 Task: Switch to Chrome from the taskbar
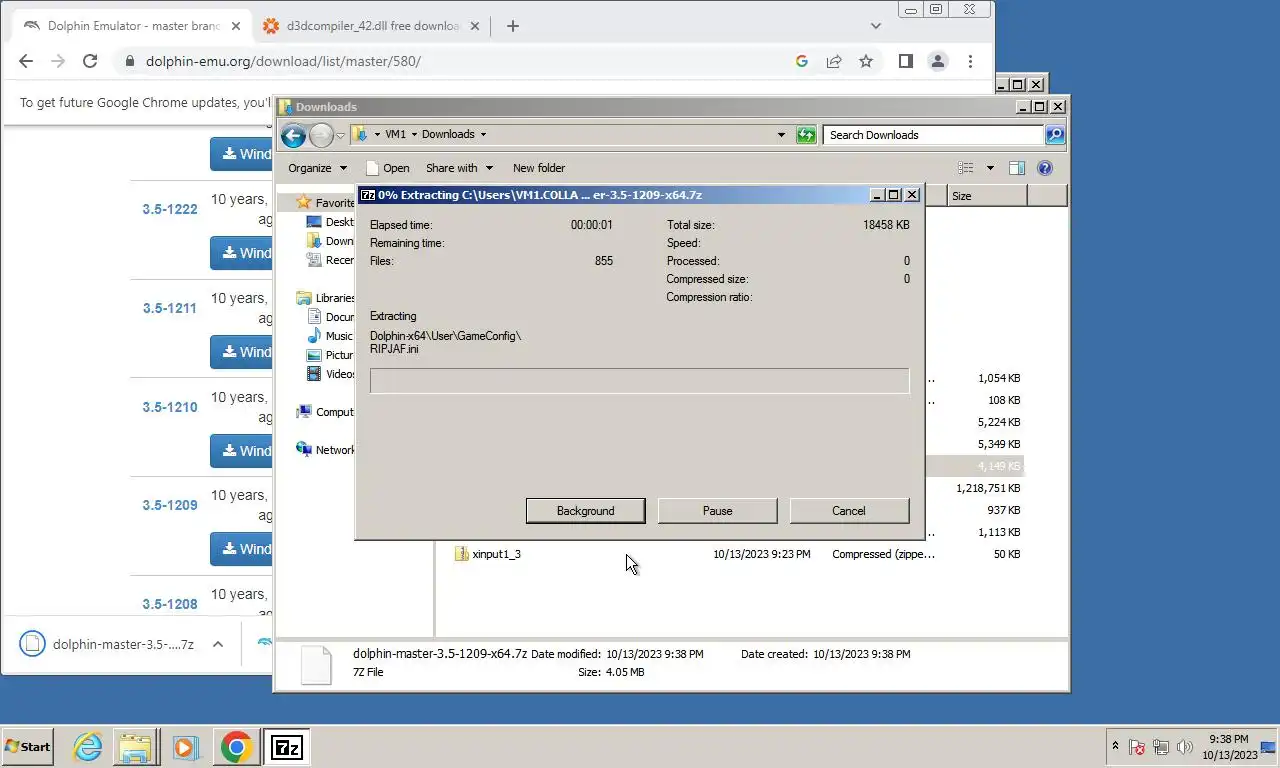click(x=236, y=747)
